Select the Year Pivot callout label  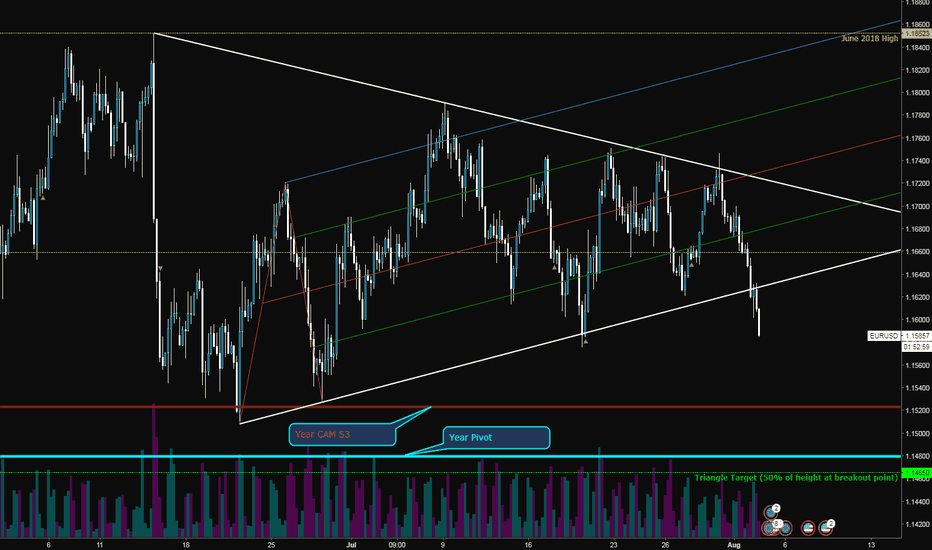(x=496, y=437)
